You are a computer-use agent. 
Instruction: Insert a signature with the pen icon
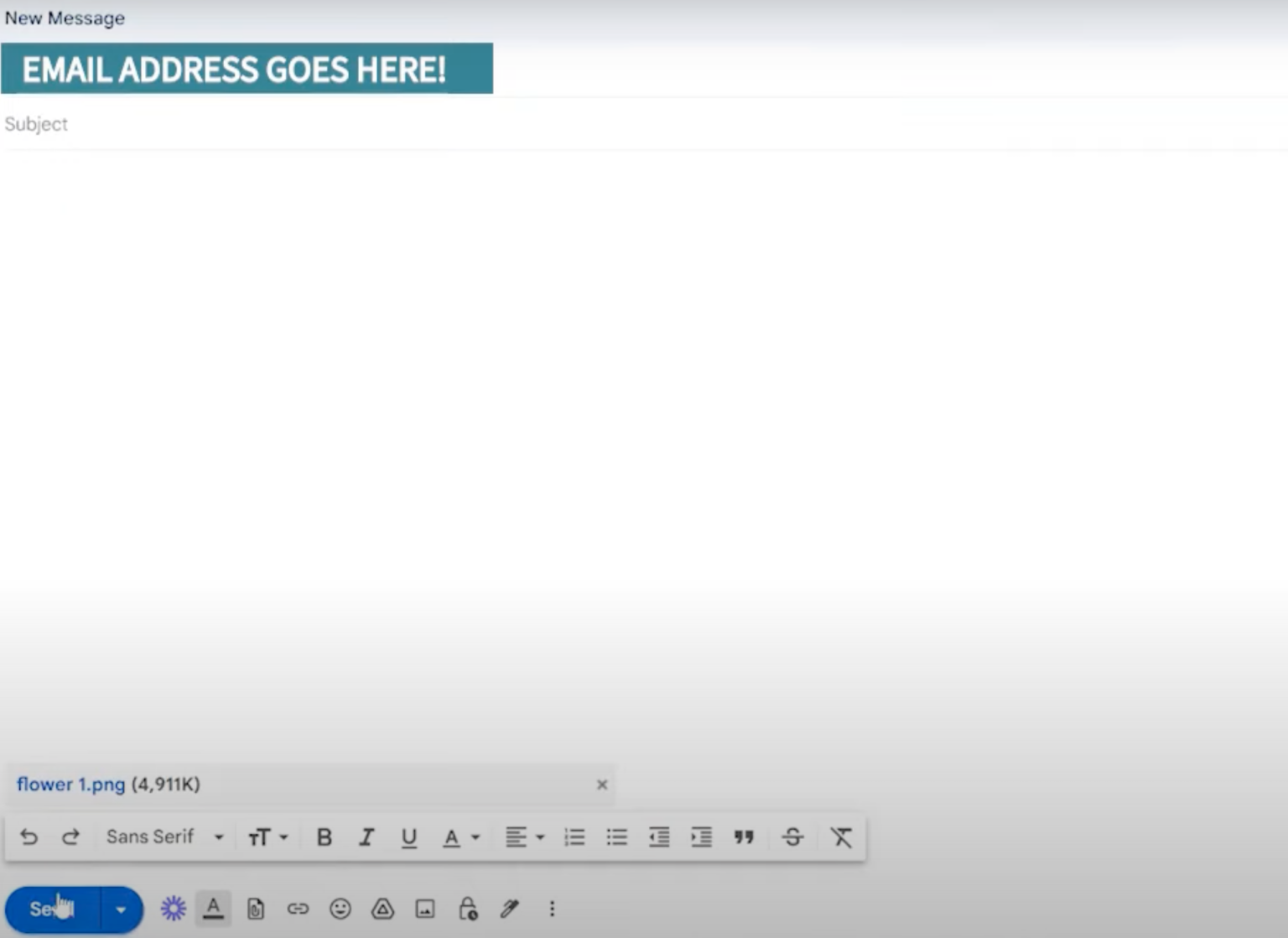pos(510,908)
